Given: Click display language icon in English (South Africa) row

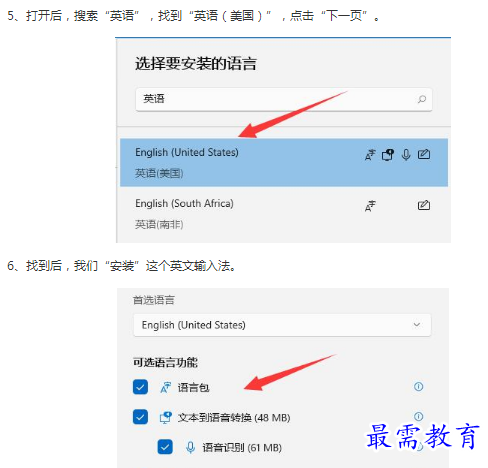Looking at the screenshot, I should [370, 206].
